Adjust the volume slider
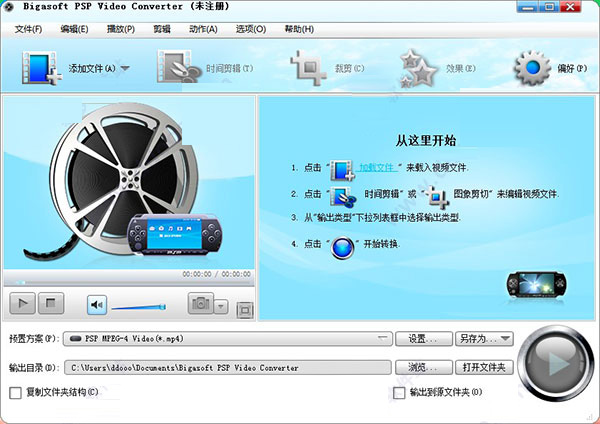The width and height of the screenshot is (600, 424). click(139, 307)
